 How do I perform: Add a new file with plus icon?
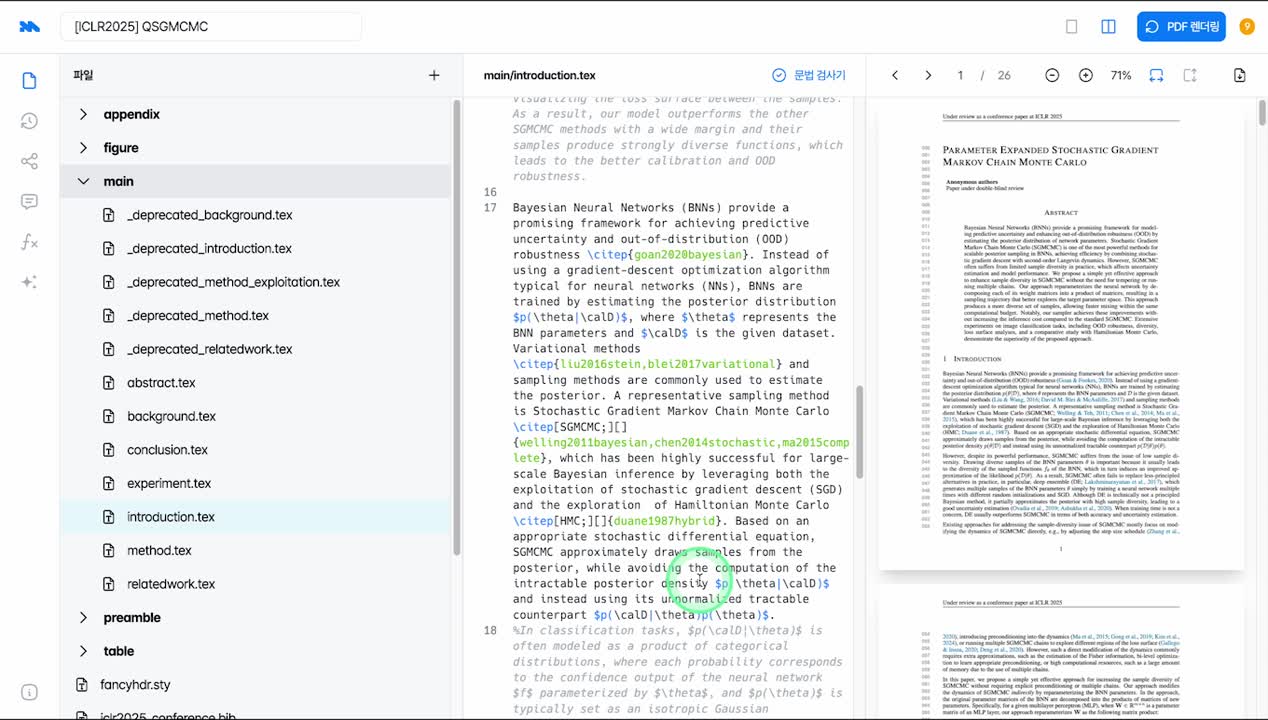[434, 75]
